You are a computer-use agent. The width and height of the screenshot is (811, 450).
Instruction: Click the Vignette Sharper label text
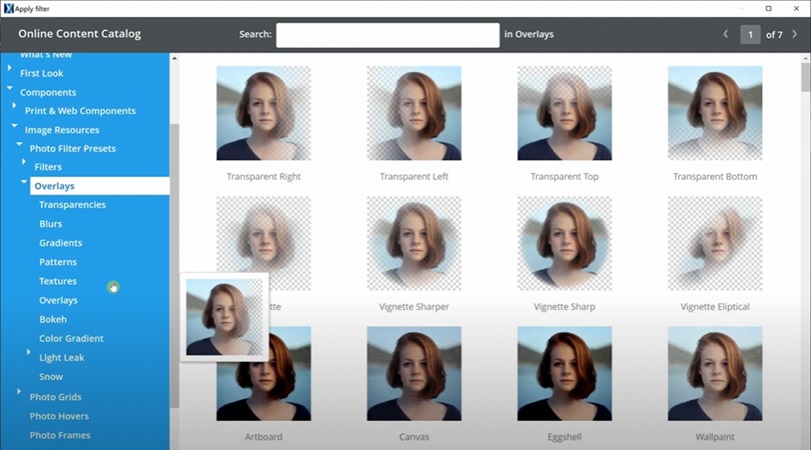pos(414,307)
